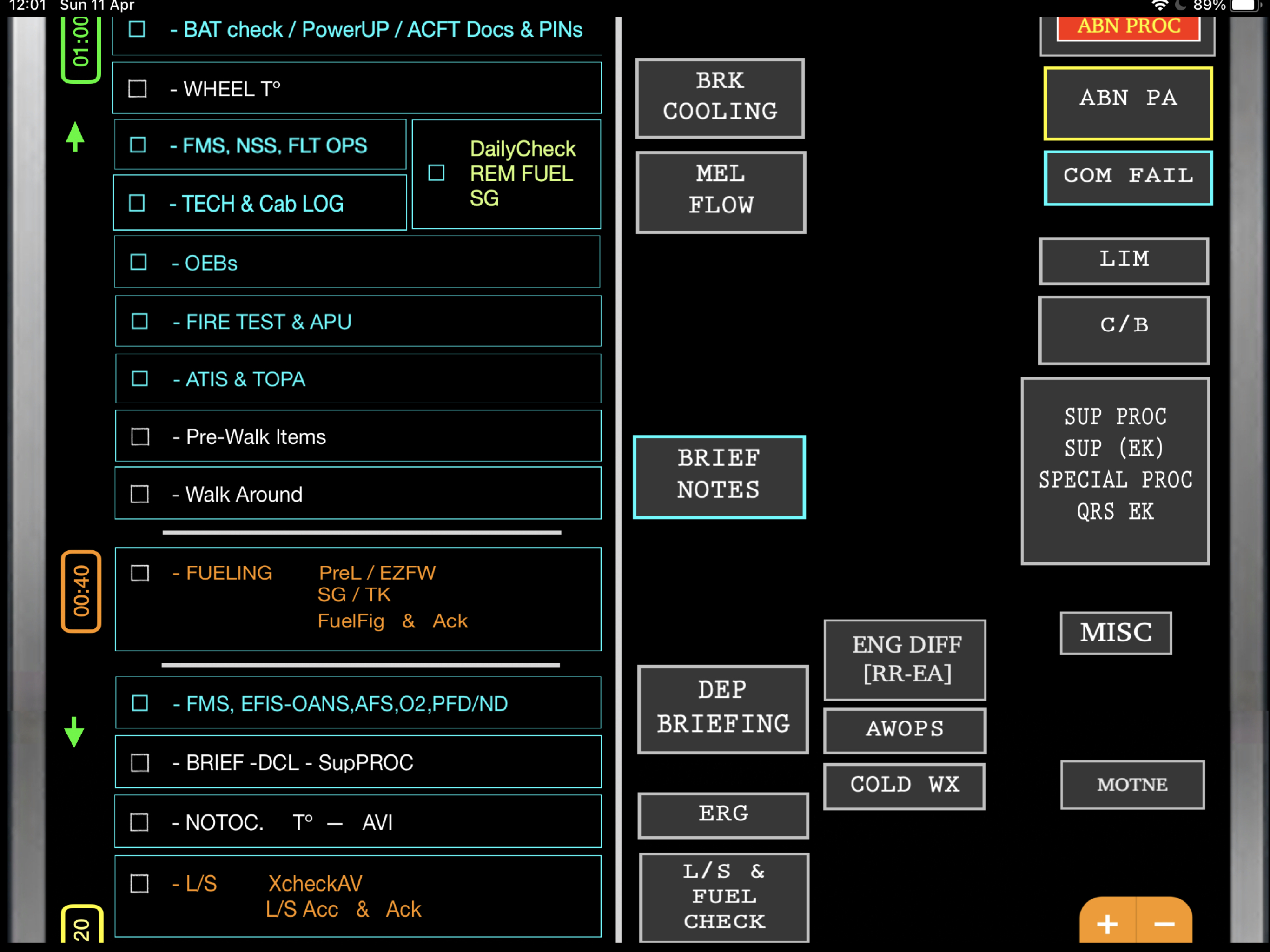Image resolution: width=1270 pixels, height=952 pixels.
Task: Check the L/S XcheckAV box
Action: [139, 884]
